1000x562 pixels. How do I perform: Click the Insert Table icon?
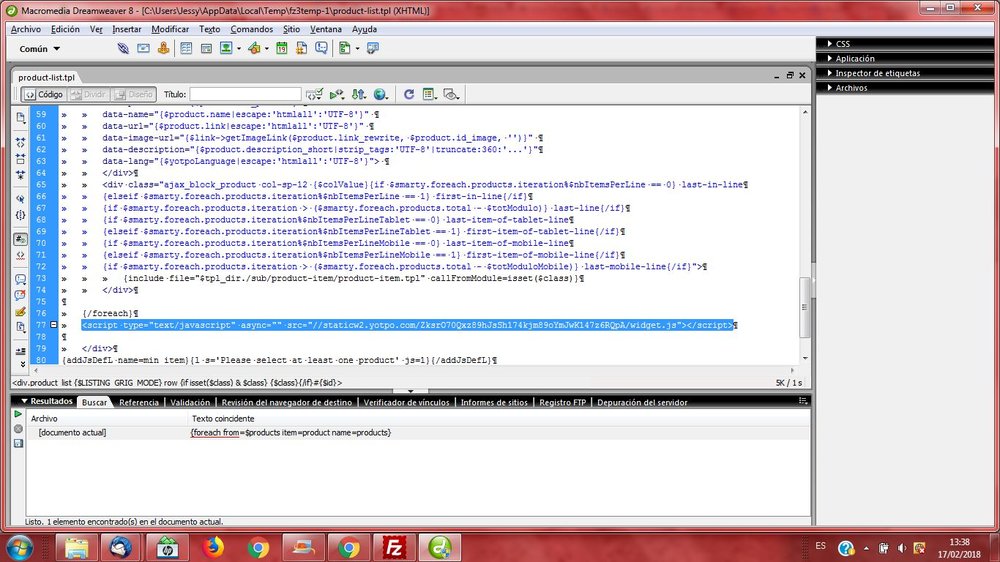click(184, 48)
